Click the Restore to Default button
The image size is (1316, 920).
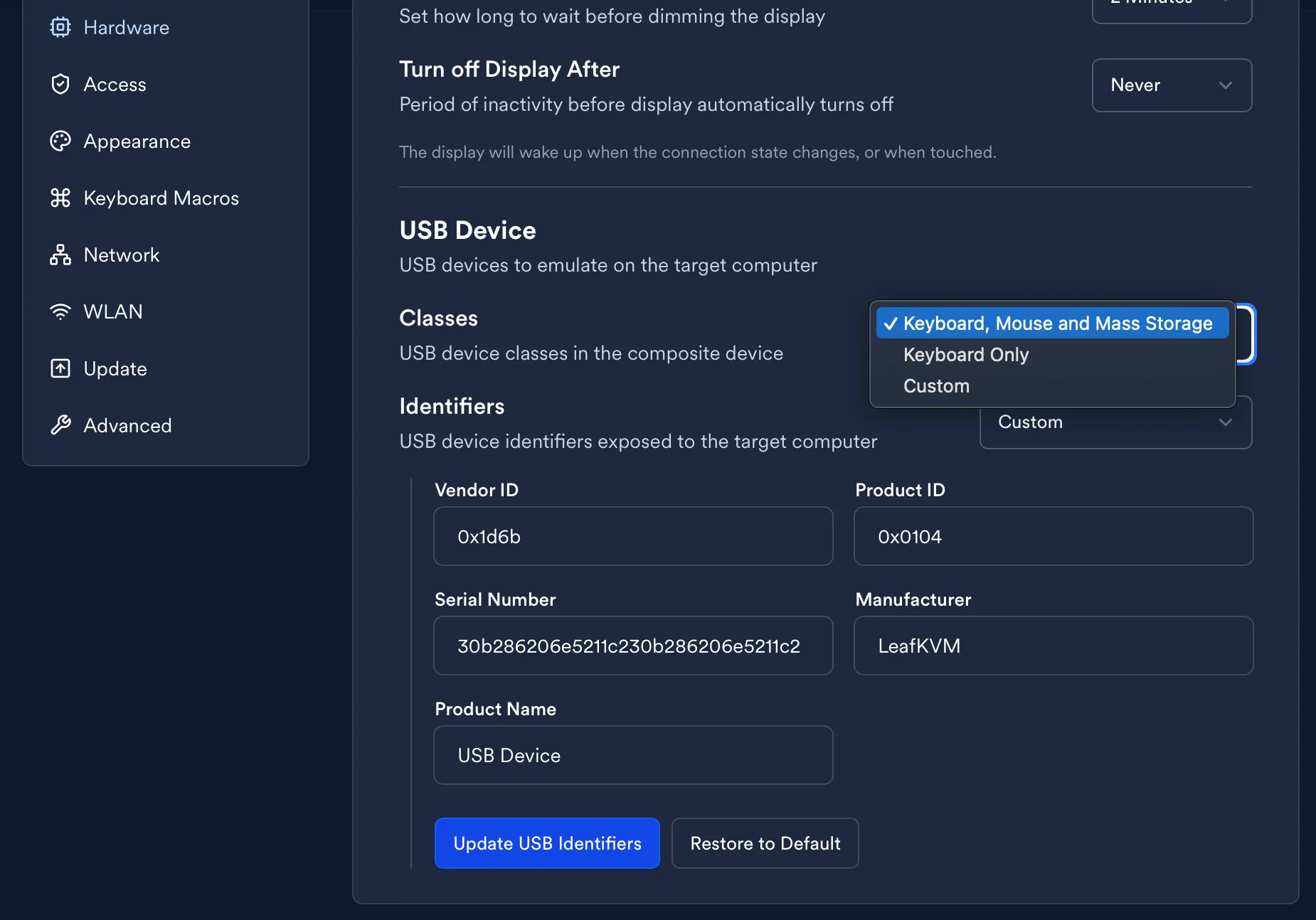pos(765,843)
